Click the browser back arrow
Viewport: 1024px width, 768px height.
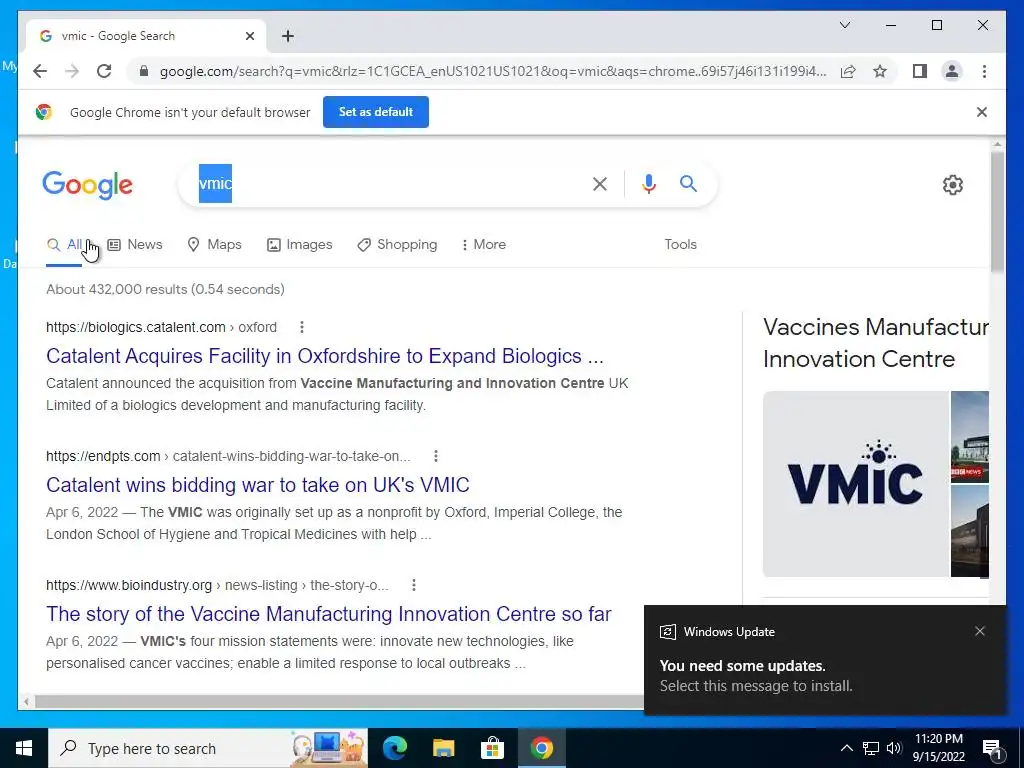coord(40,71)
